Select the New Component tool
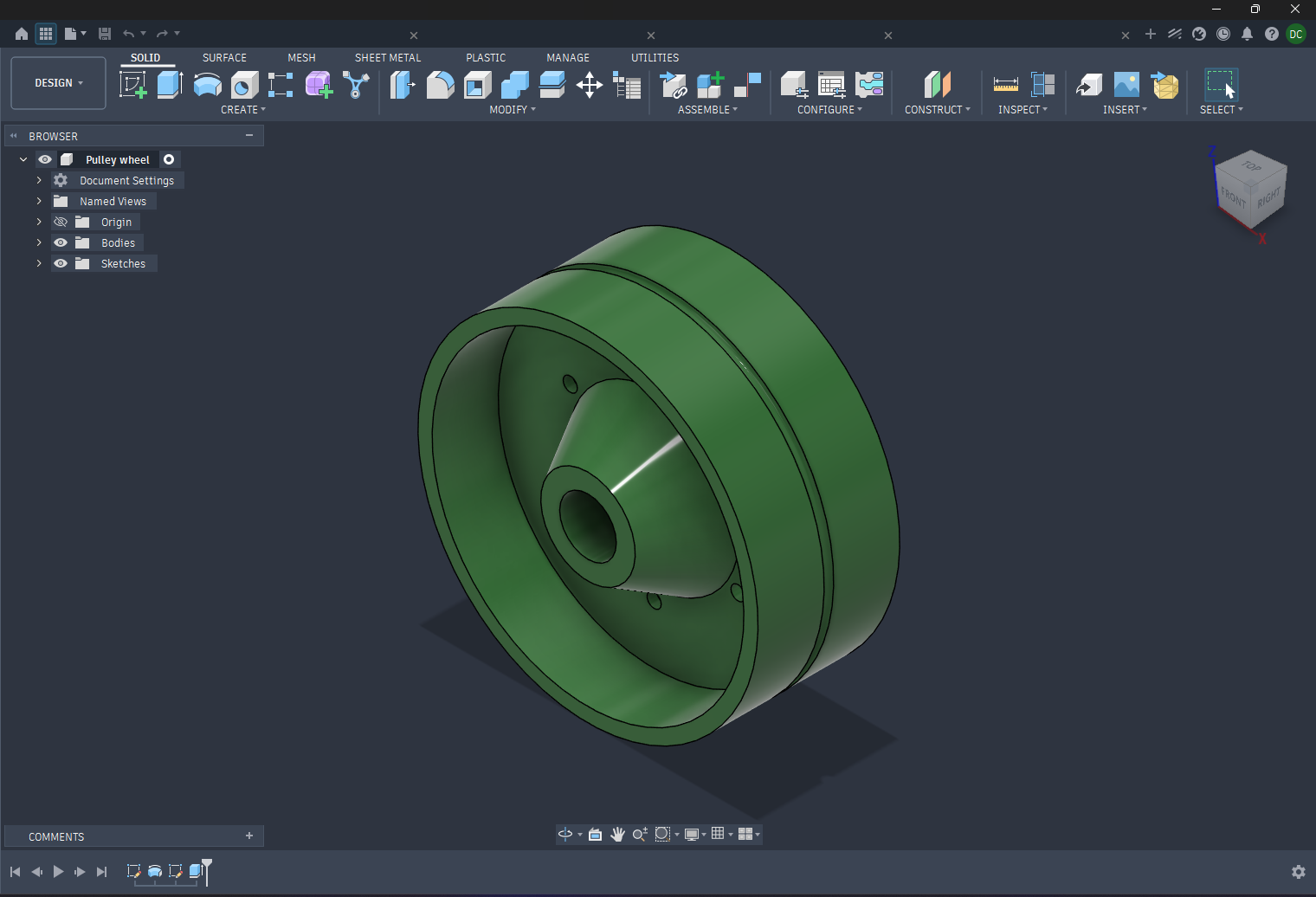This screenshot has width=1316, height=897. 710,85
